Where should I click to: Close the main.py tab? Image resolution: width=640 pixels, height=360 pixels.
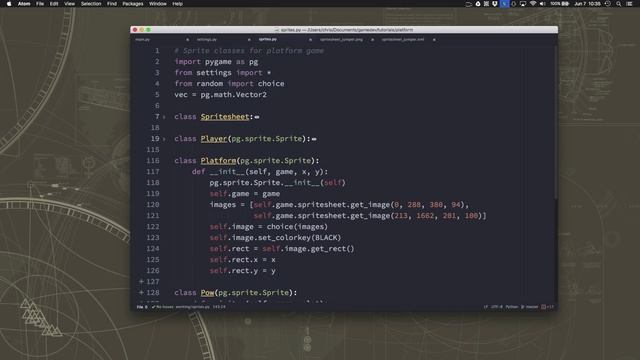[x=187, y=40]
